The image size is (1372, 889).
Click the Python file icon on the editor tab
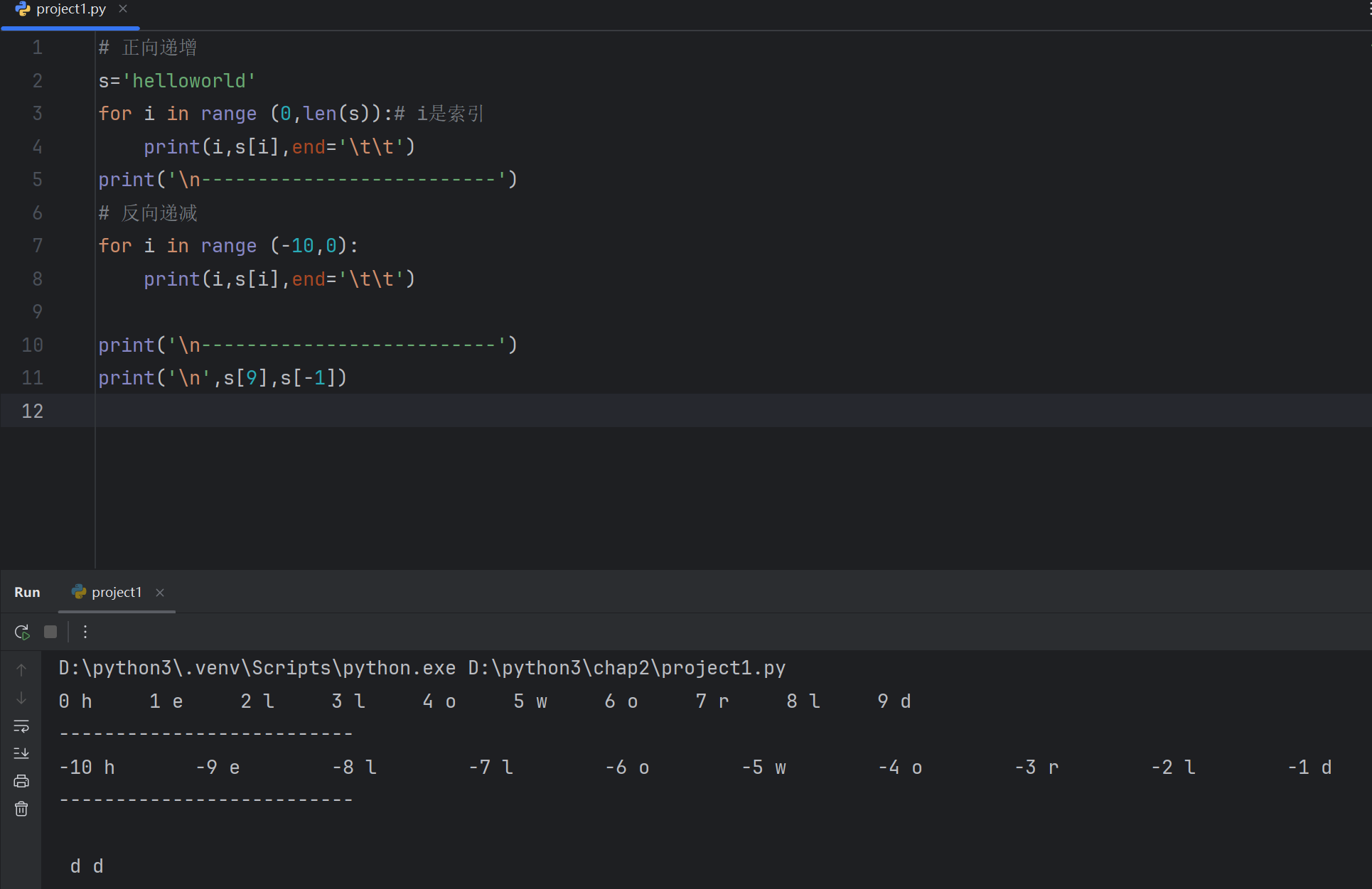tap(23, 9)
